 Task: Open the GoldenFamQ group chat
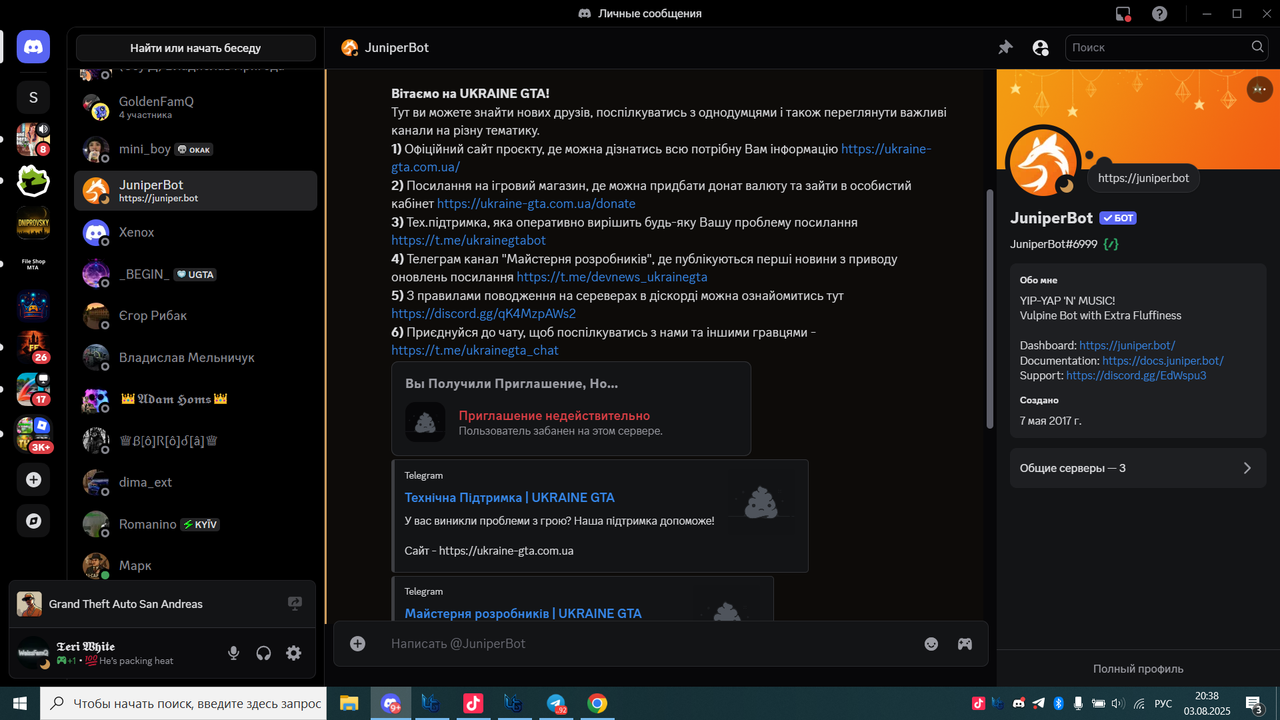[x=196, y=107]
